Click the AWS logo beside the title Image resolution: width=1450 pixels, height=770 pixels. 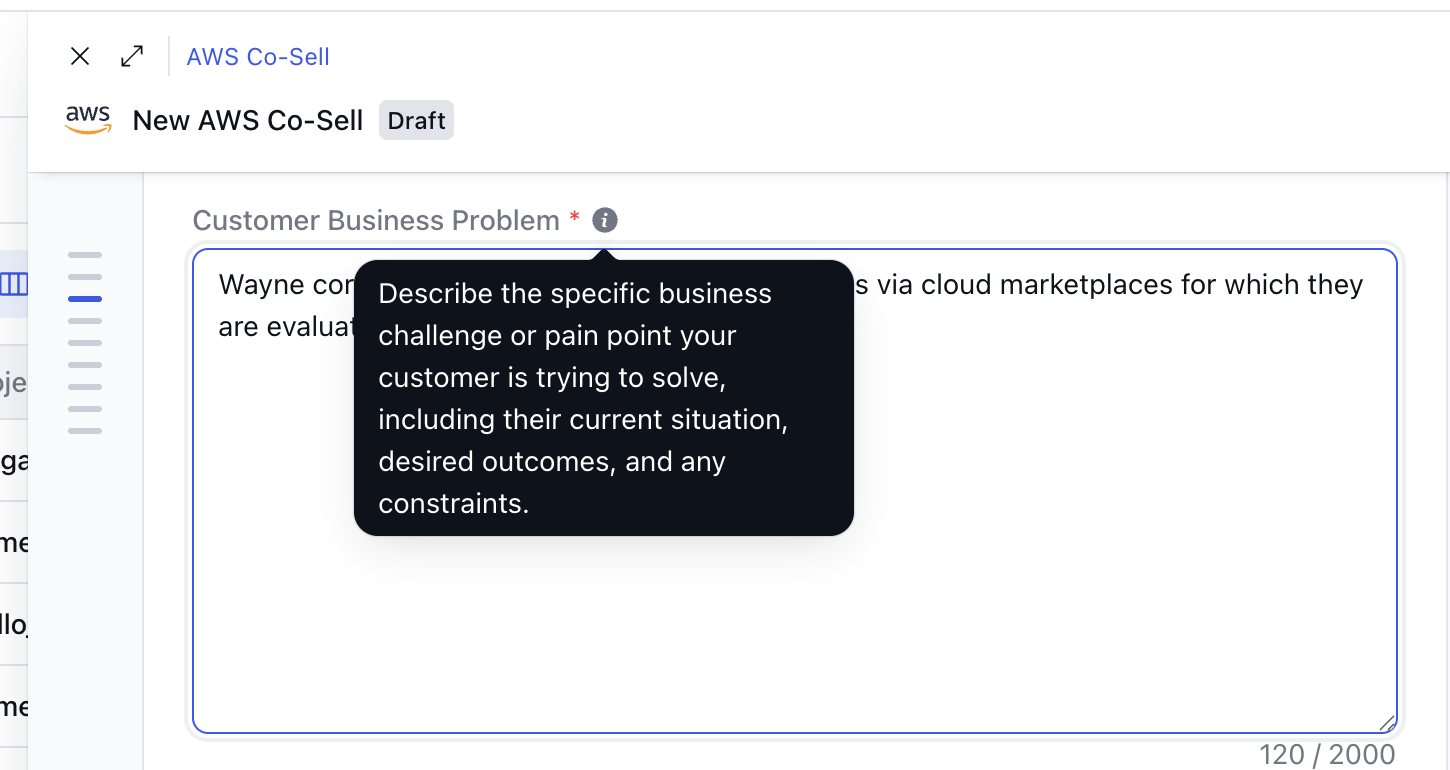(x=88, y=120)
